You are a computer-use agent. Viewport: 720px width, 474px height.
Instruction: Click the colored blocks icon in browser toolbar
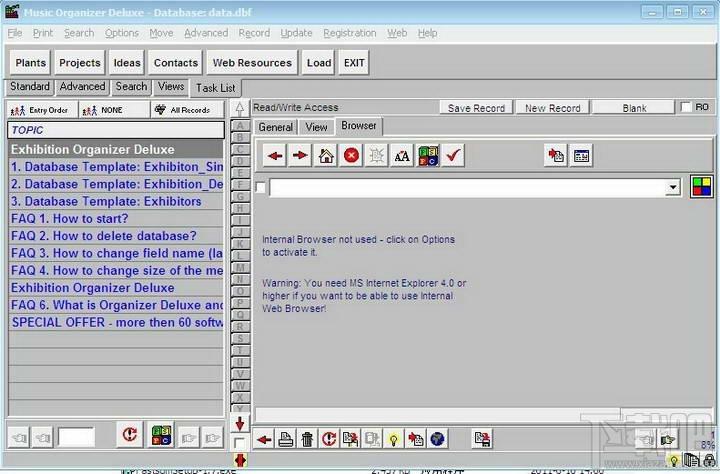tap(428, 156)
